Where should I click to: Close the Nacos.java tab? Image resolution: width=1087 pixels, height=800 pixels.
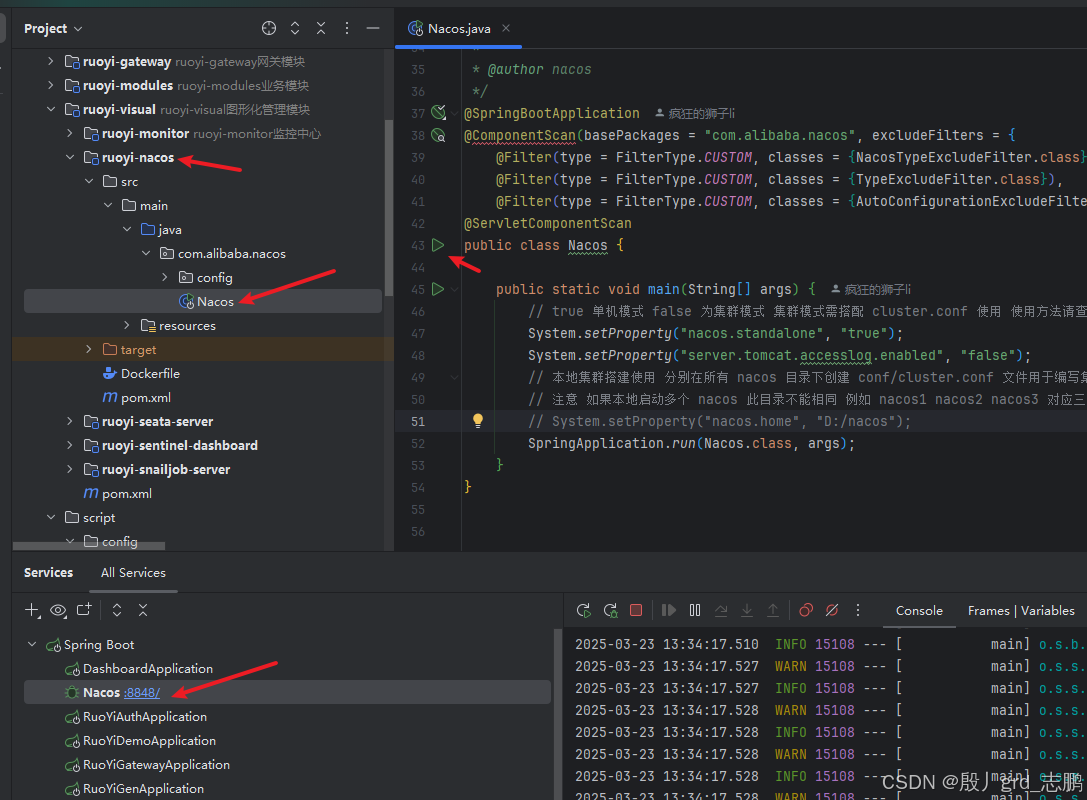[506, 28]
